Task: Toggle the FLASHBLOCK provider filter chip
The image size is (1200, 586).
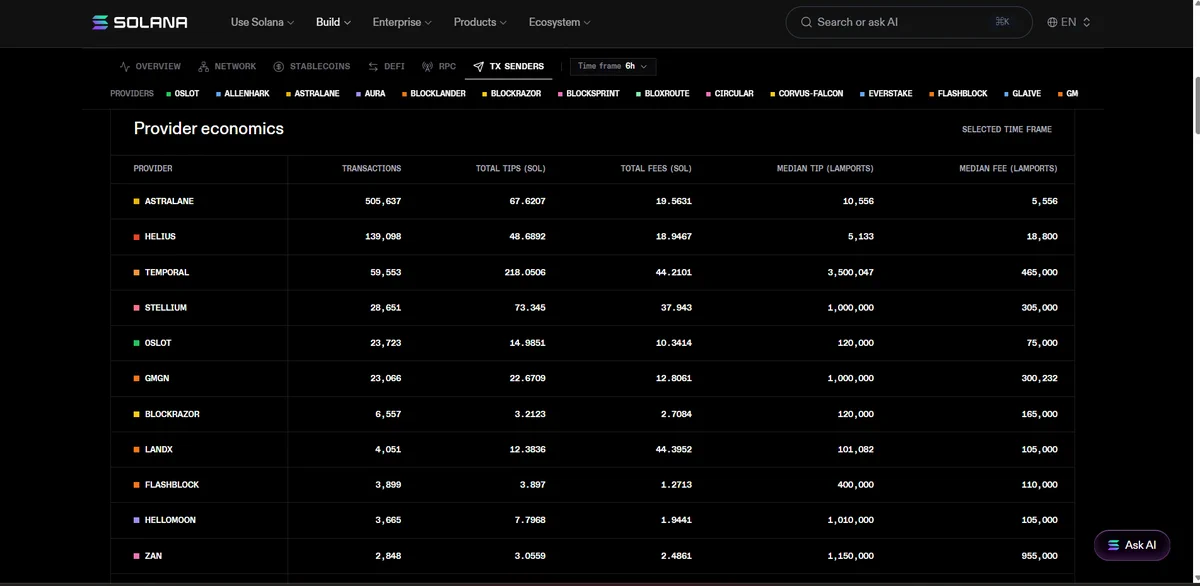Action: [958, 93]
